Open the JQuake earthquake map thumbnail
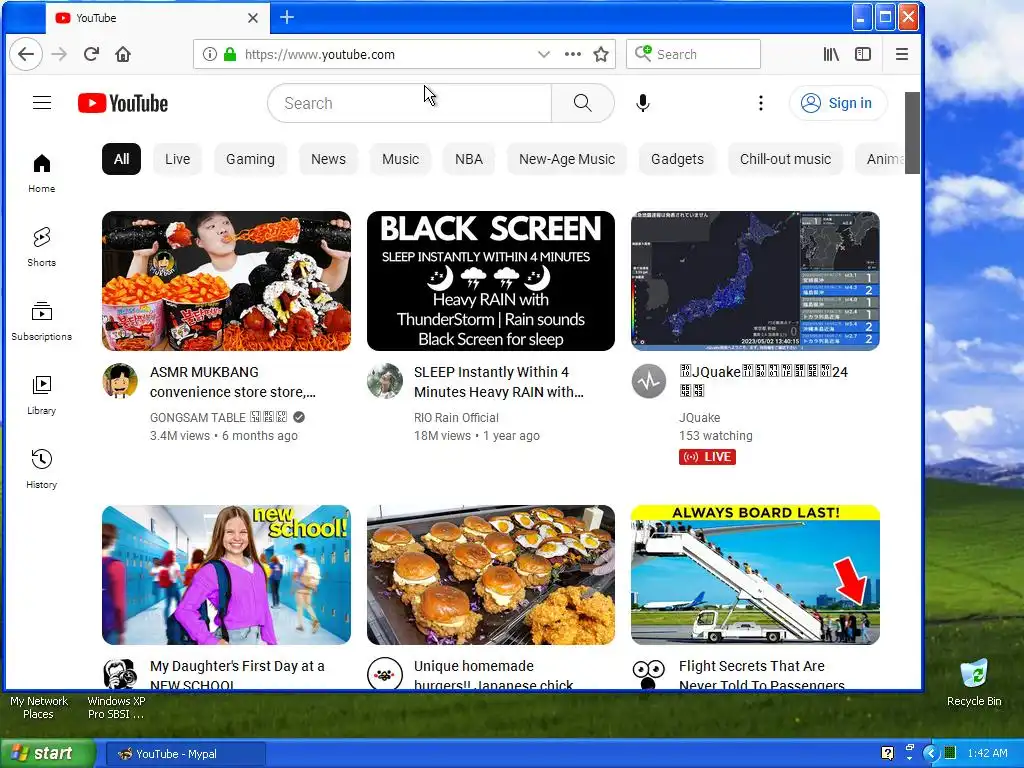Screen dimensions: 1024x768 [x=755, y=281]
